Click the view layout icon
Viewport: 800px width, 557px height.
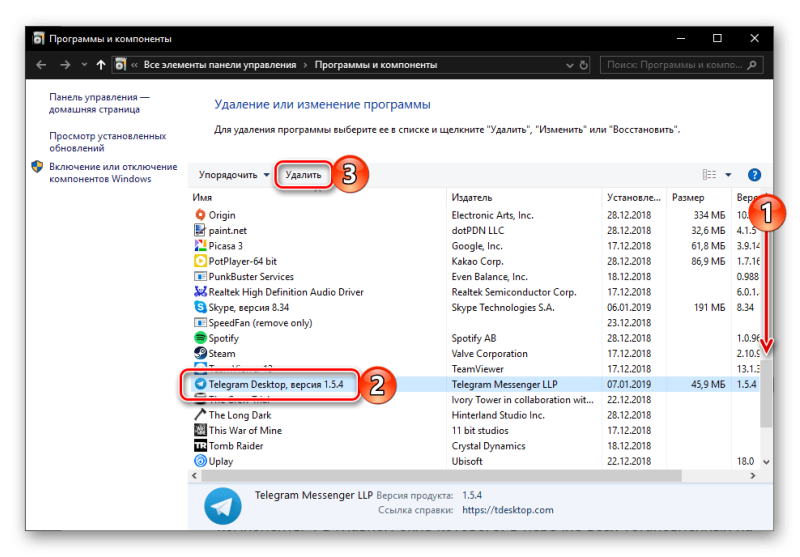(709, 175)
